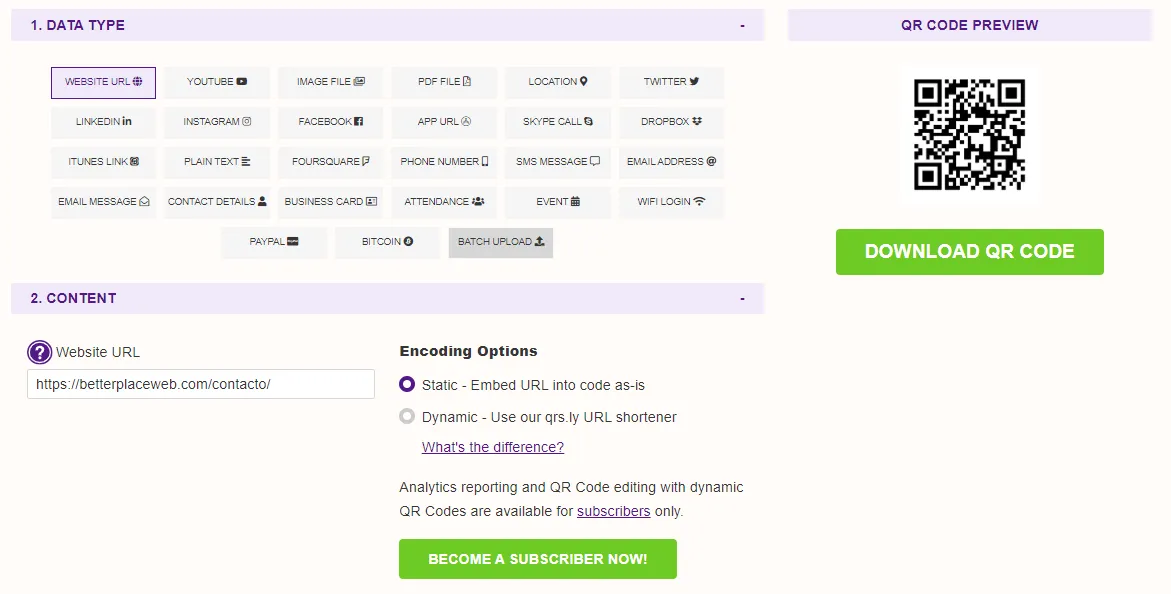Choose the Email Address data type
1171x594 pixels.
pyautogui.click(x=671, y=162)
